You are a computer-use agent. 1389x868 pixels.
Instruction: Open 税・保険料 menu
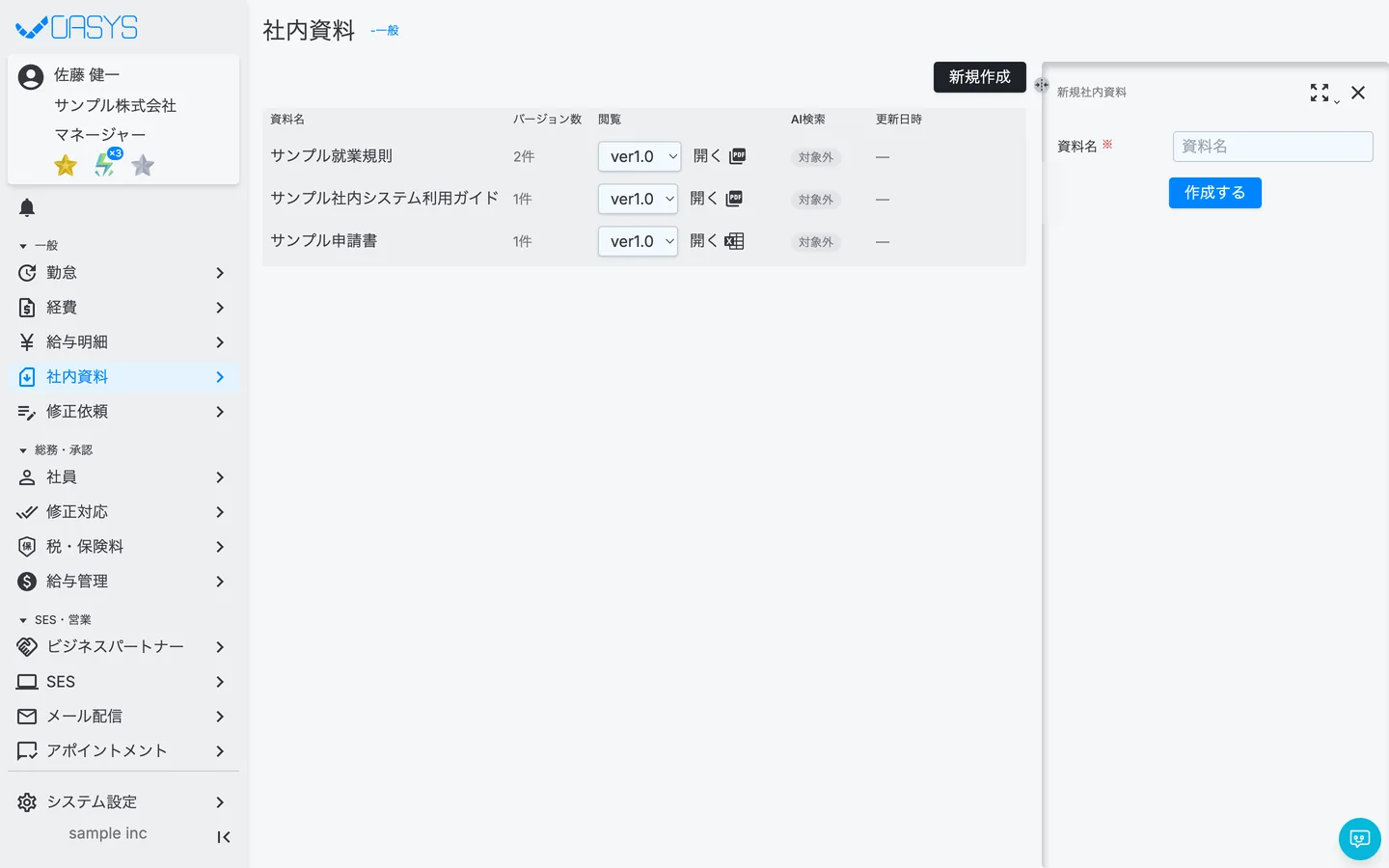[123, 547]
